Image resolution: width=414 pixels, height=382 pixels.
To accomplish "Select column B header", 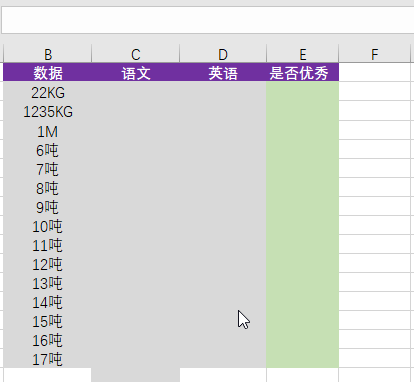I will click(47, 54).
